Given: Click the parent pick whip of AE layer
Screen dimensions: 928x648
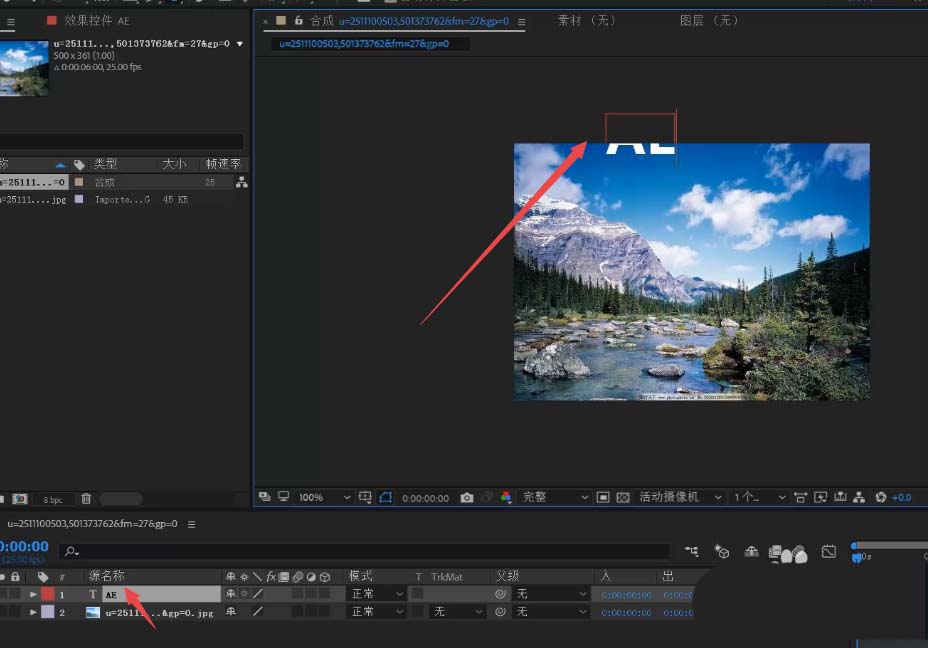Looking at the screenshot, I should tap(500, 594).
